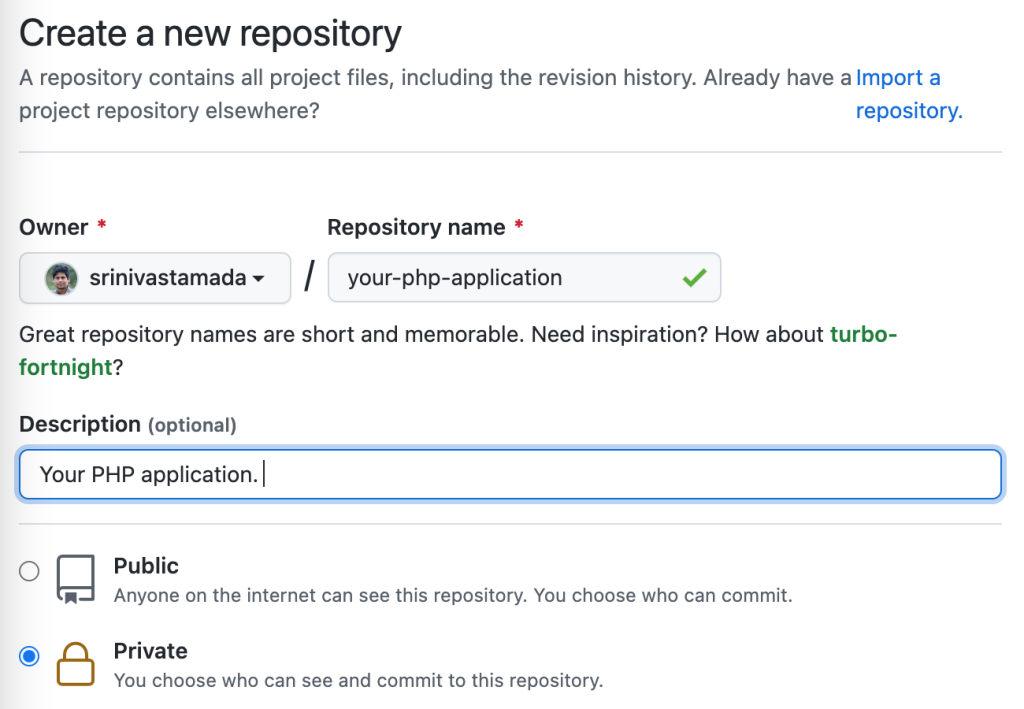Click the slash separator between owner and name
Screen dimensions: 1024x709
point(310,276)
